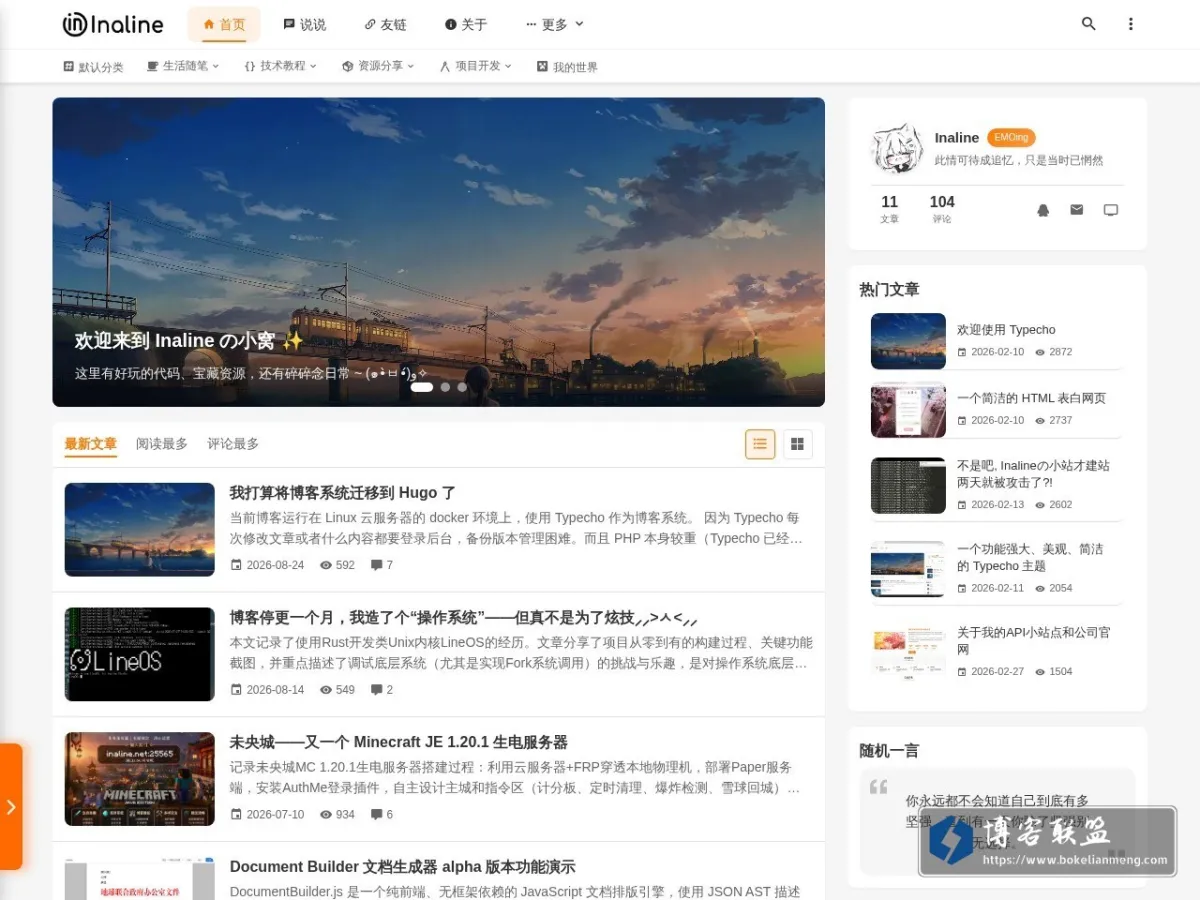Click the 104 评论 count
The image size is (1200, 900).
pos(942,209)
